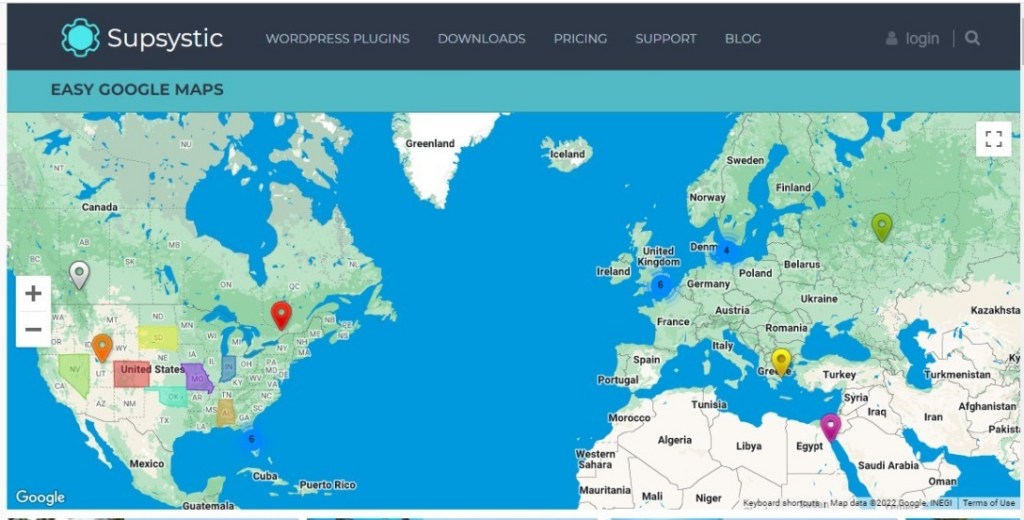
Task: Click the Kazakhstan label
Action: click(x=995, y=310)
